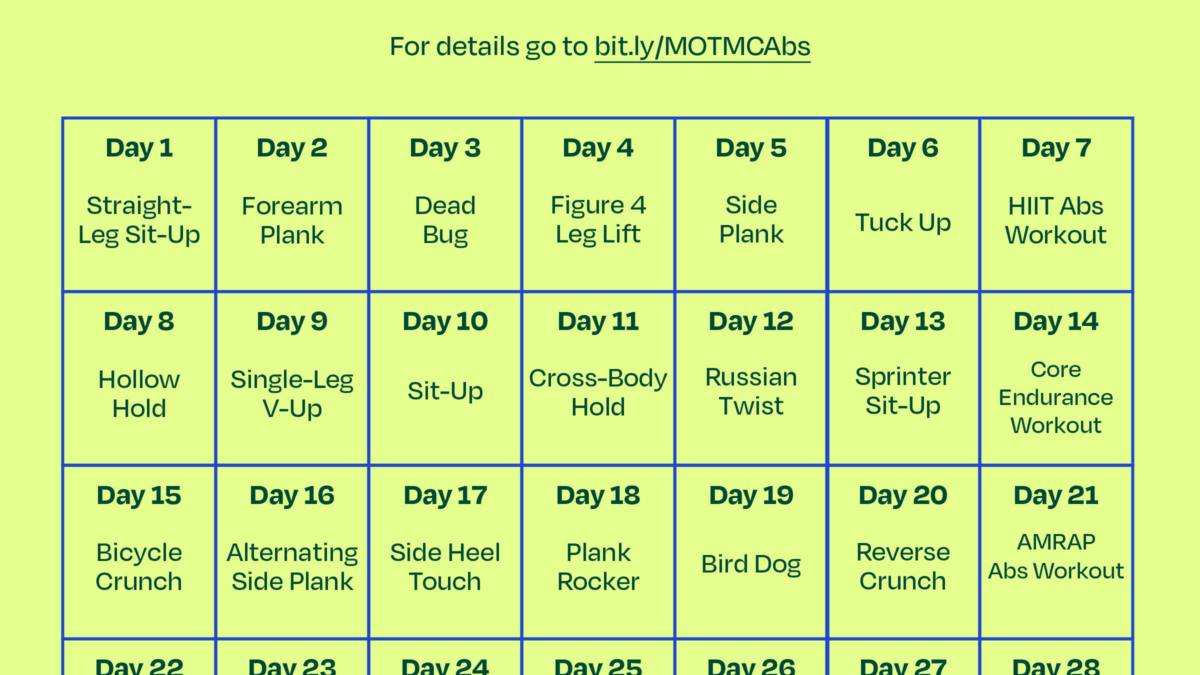The image size is (1200, 675).
Task: Open the Day 7 HIIT Abs Workout
Action: (1056, 205)
